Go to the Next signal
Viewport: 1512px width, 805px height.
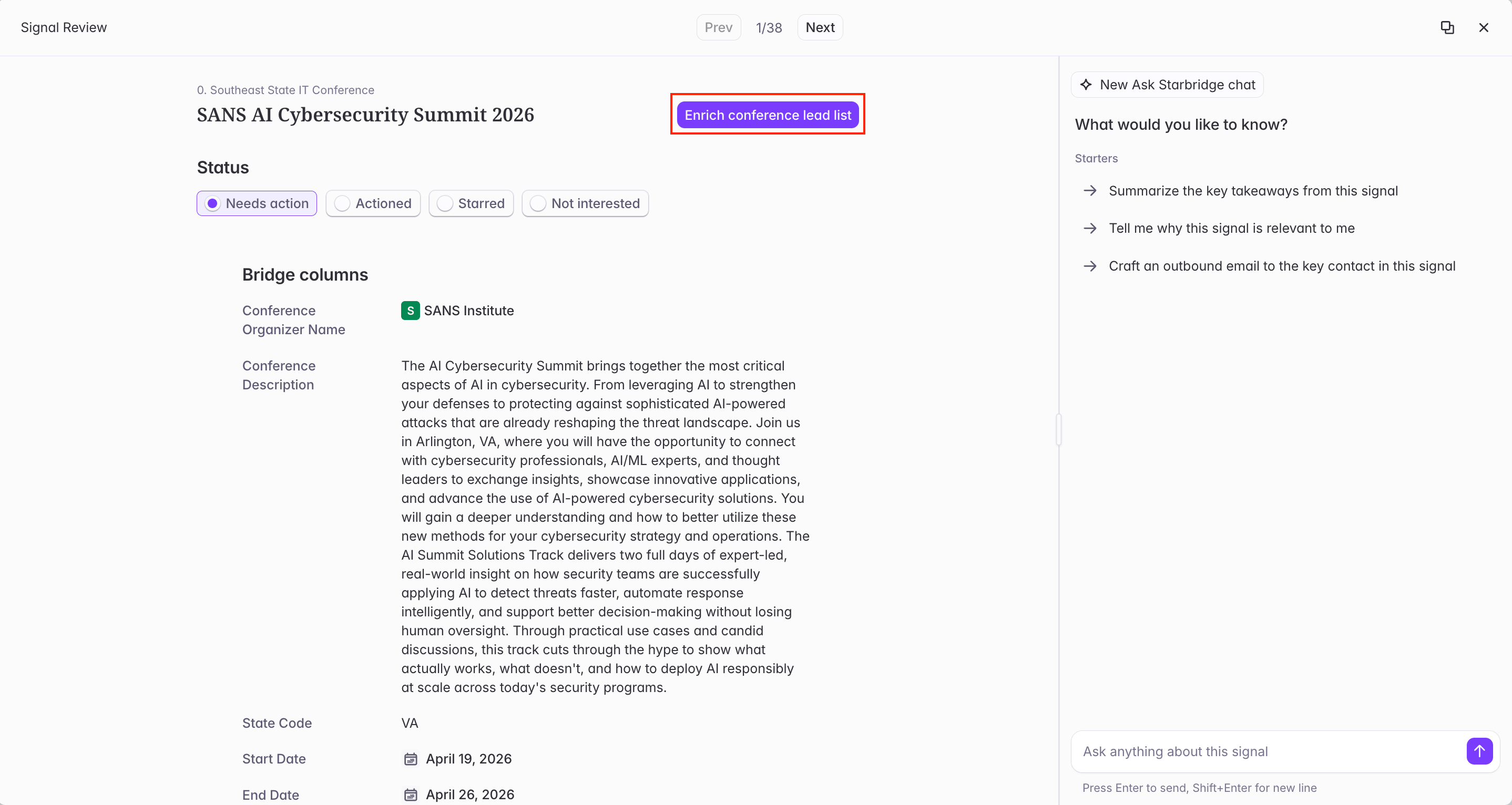click(x=820, y=27)
